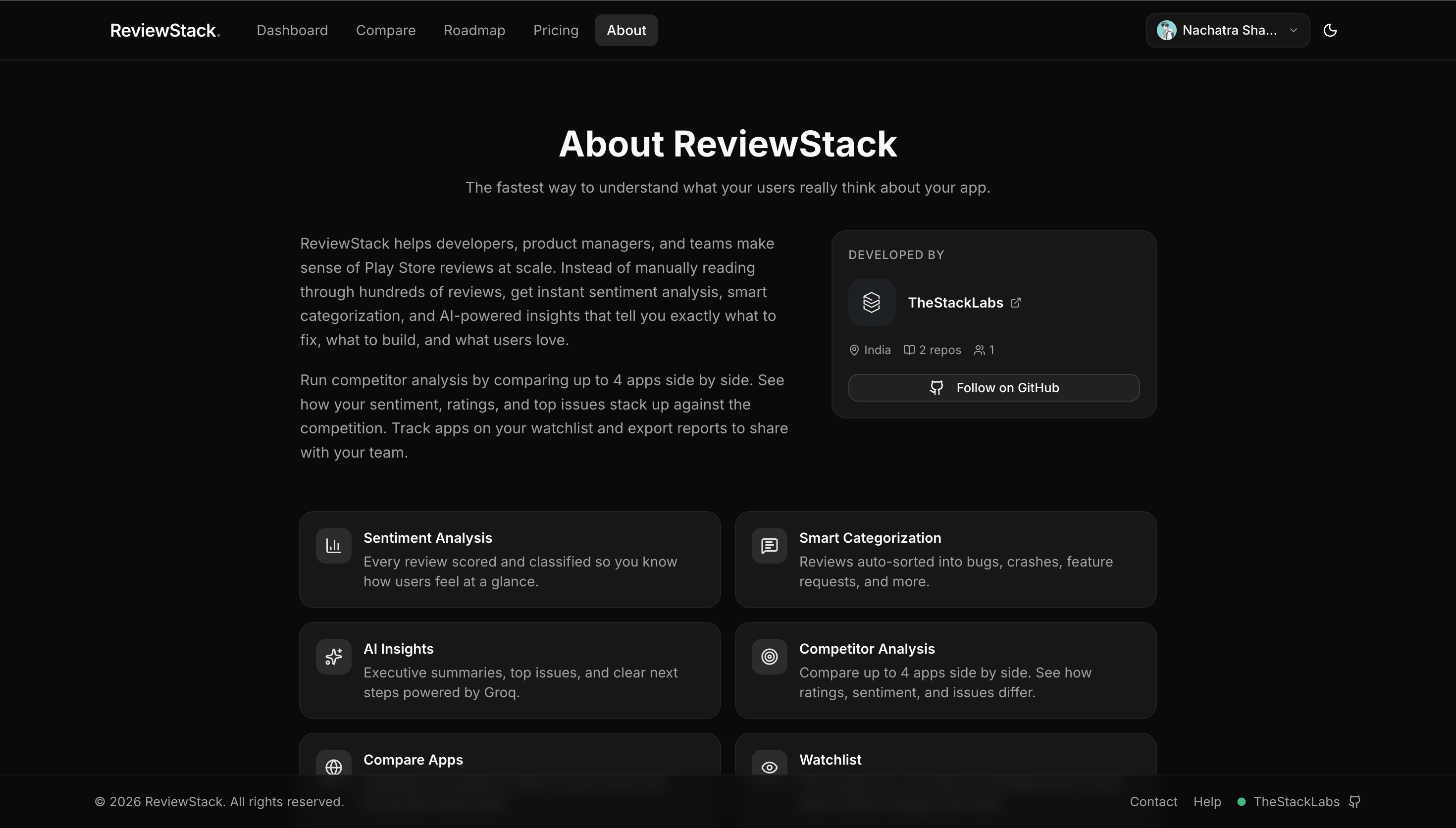Click the India location text
Screen dimensions: 1456x828
point(877,350)
